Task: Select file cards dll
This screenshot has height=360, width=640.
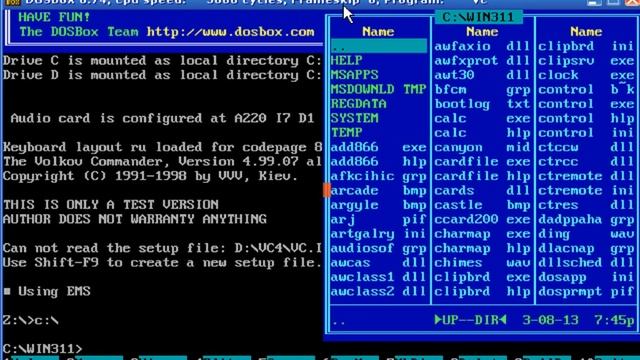Action: (482, 191)
